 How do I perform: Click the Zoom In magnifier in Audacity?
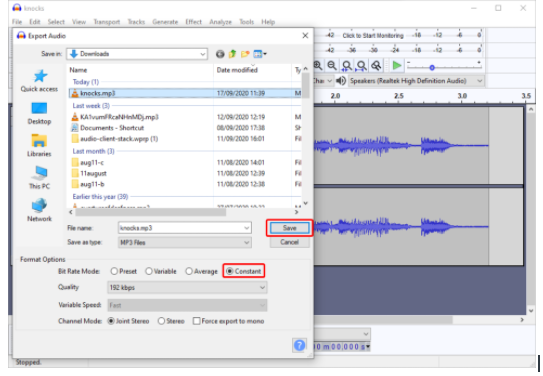318,65
